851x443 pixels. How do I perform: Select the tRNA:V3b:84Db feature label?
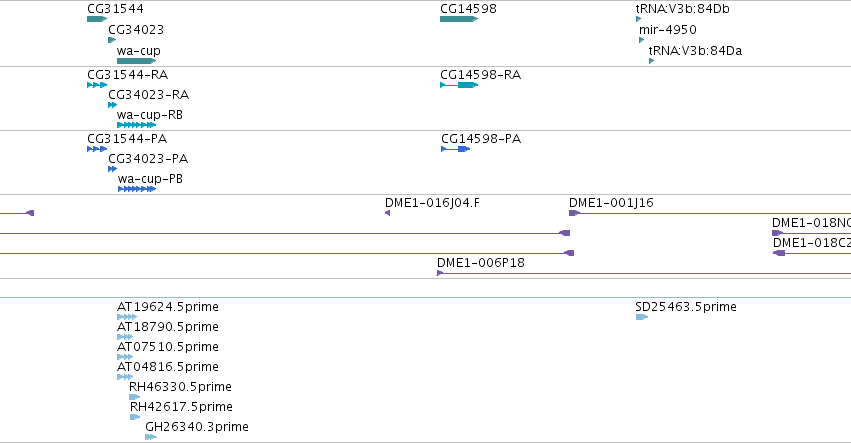(x=683, y=9)
